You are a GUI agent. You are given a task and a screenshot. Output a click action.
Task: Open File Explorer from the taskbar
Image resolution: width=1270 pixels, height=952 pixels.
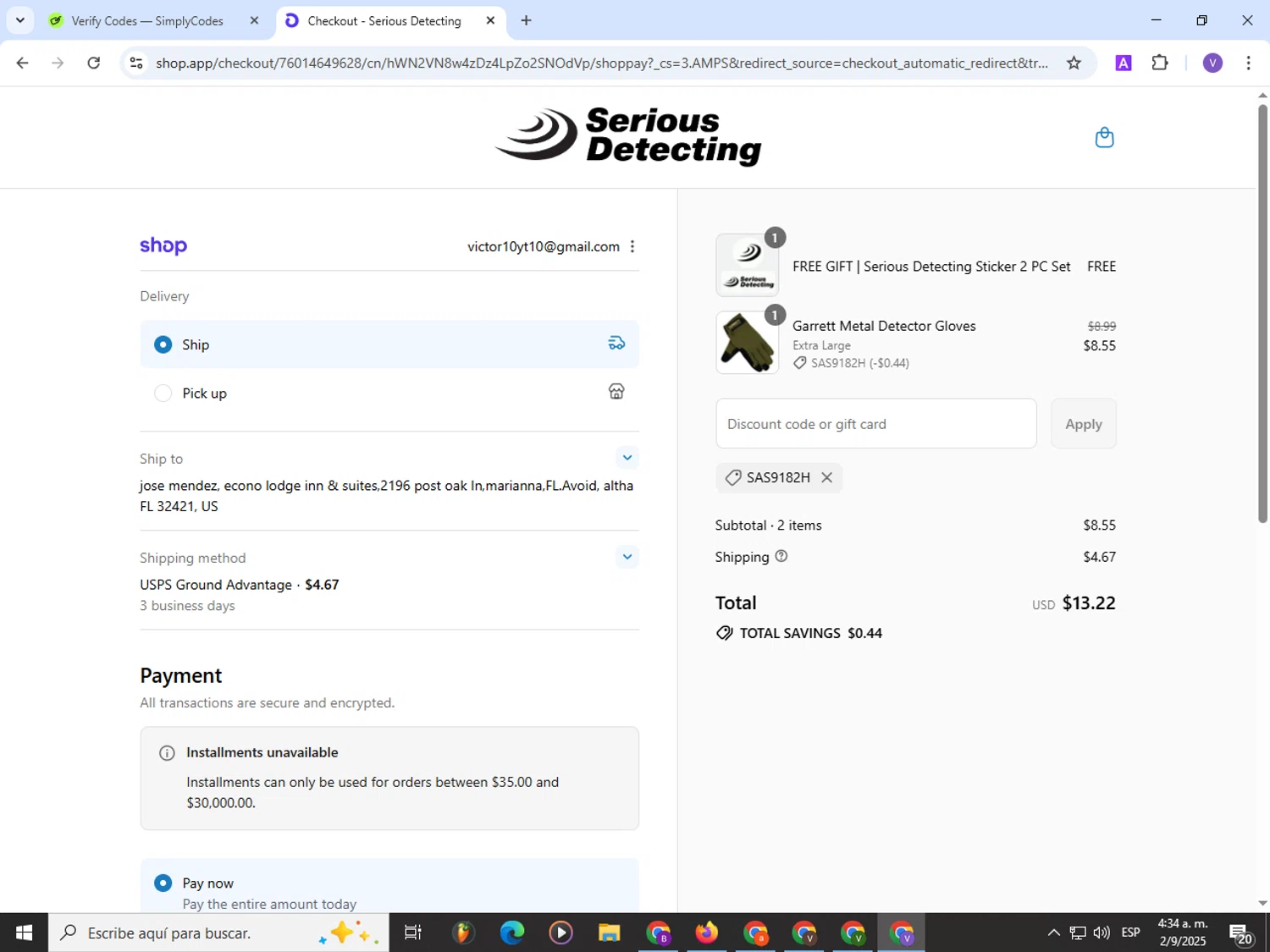(609, 933)
